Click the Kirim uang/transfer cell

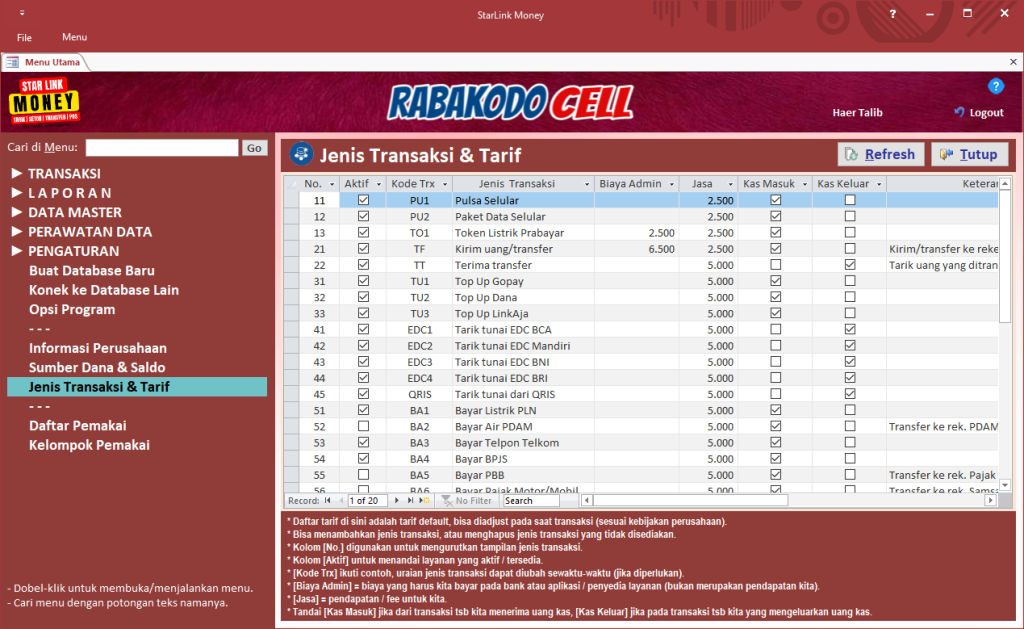coord(523,249)
